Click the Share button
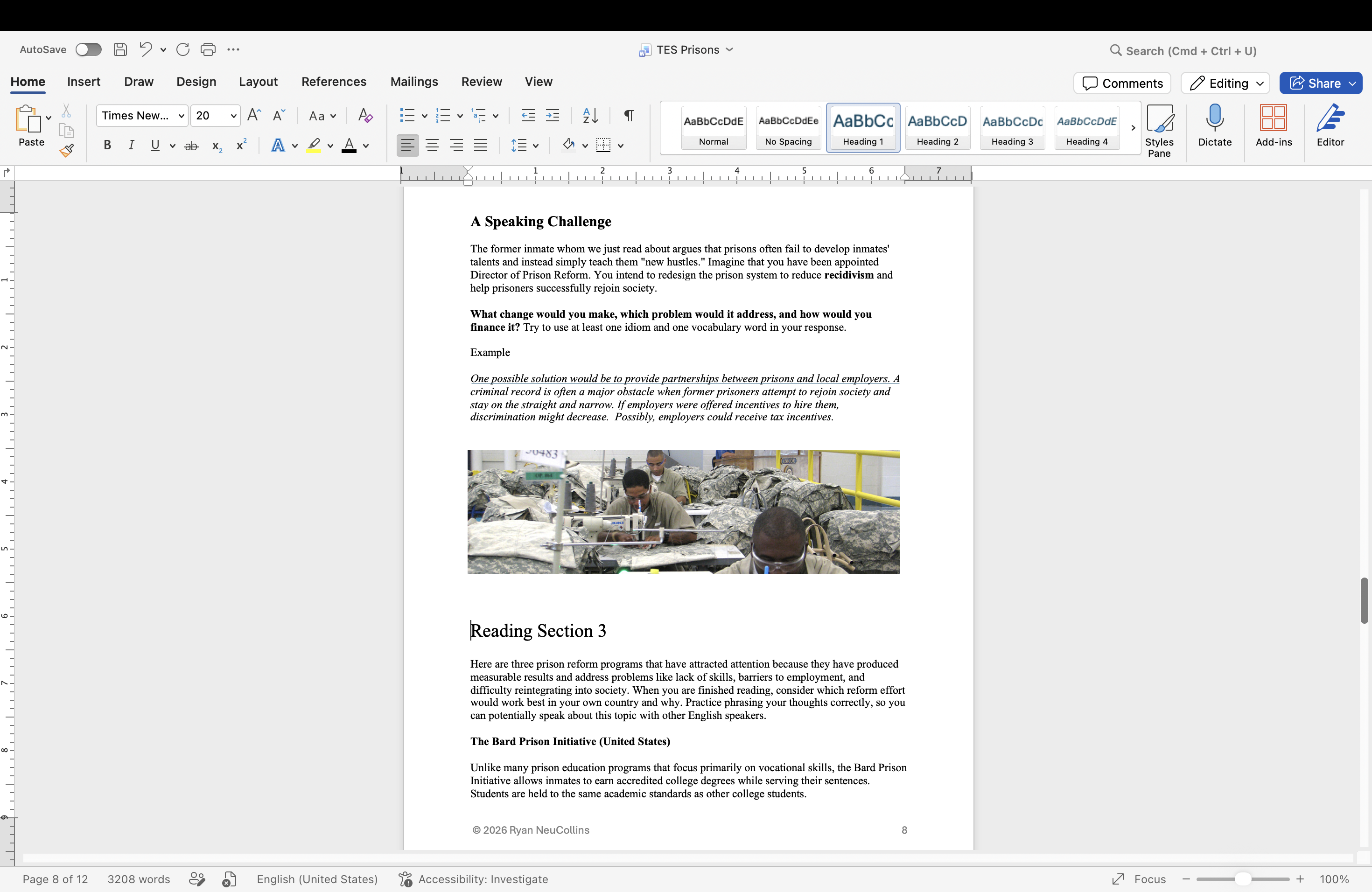This screenshot has height=892, width=1372. pyautogui.click(x=1321, y=83)
